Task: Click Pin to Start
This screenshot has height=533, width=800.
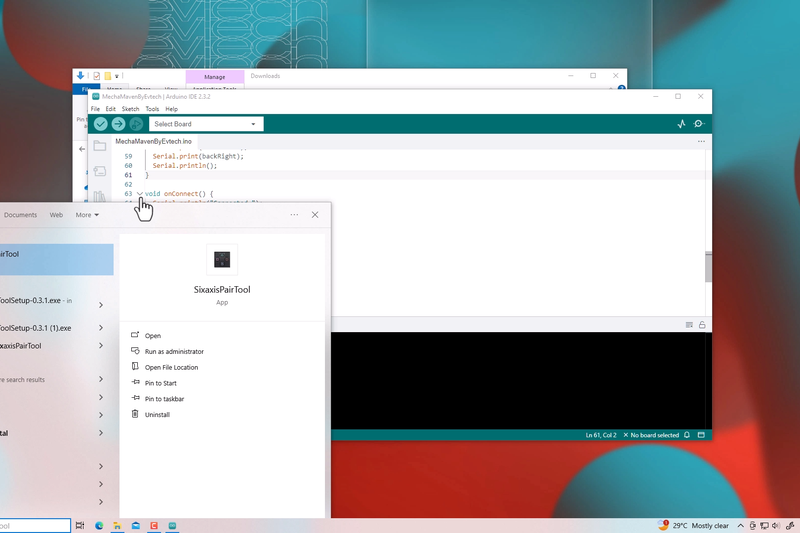Action: click(161, 383)
